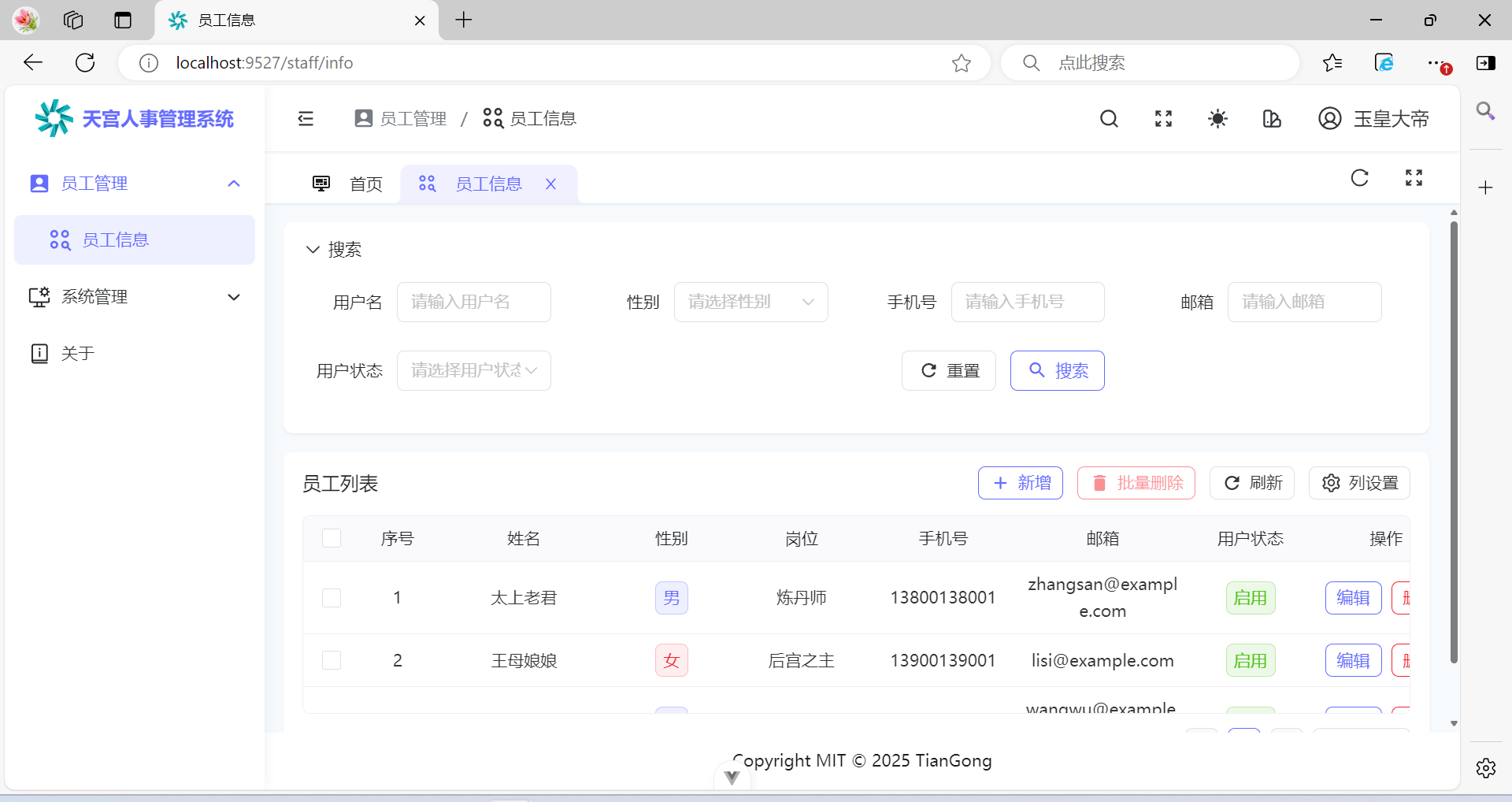Click the 新增 add employee button
This screenshot has height=802, width=1512.
click(1020, 482)
